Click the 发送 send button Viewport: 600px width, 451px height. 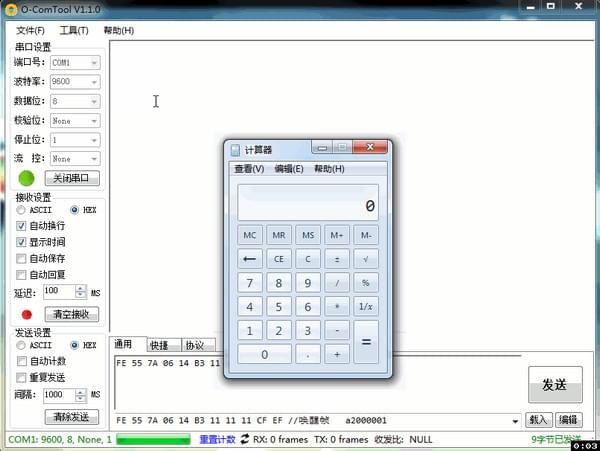[555, 384]
